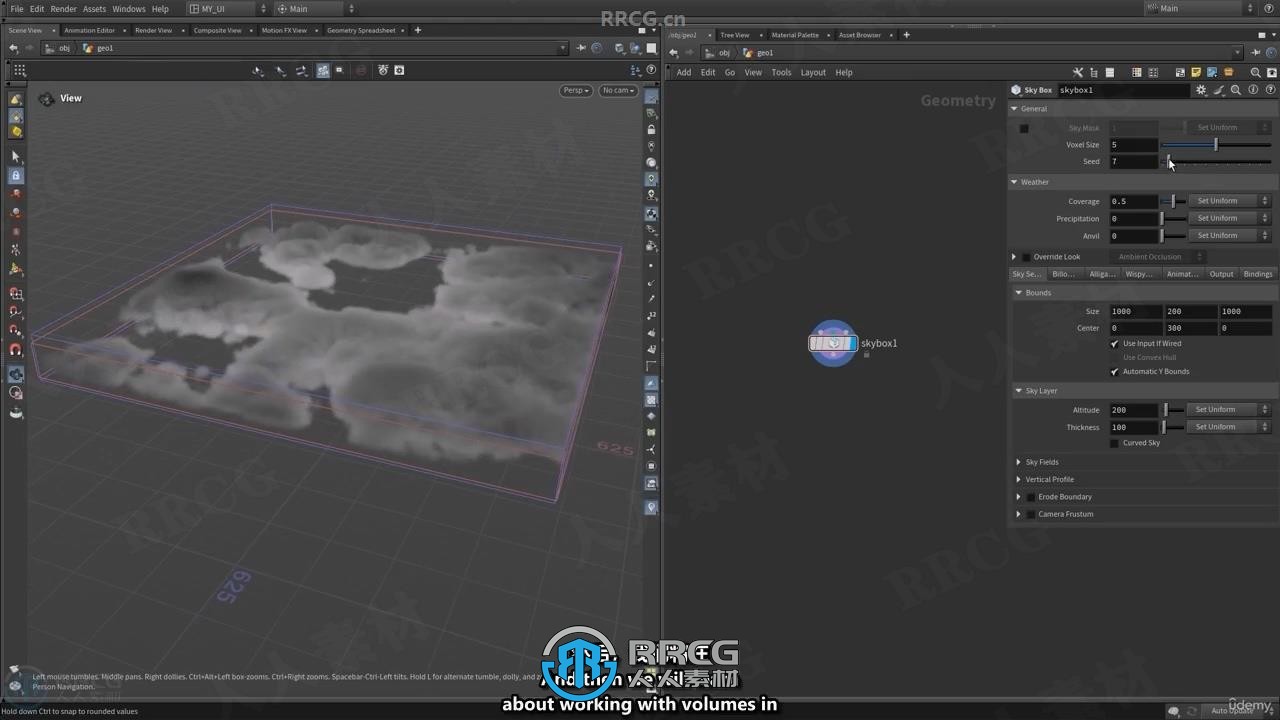Screen dimensions: 1280x720
Task: Click the gear icon beside the skybox1 name
Action: click(1201, 90)
